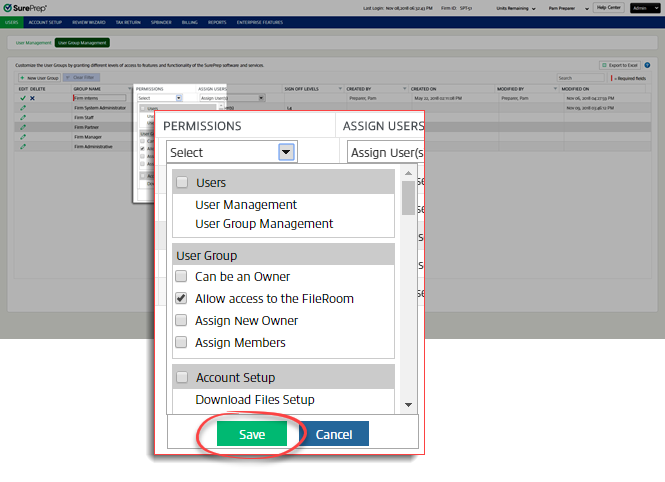Viewport: 665px width, 482px height.
Task: Tick the Assign New Owner checkbox
Action: (182, 321)
